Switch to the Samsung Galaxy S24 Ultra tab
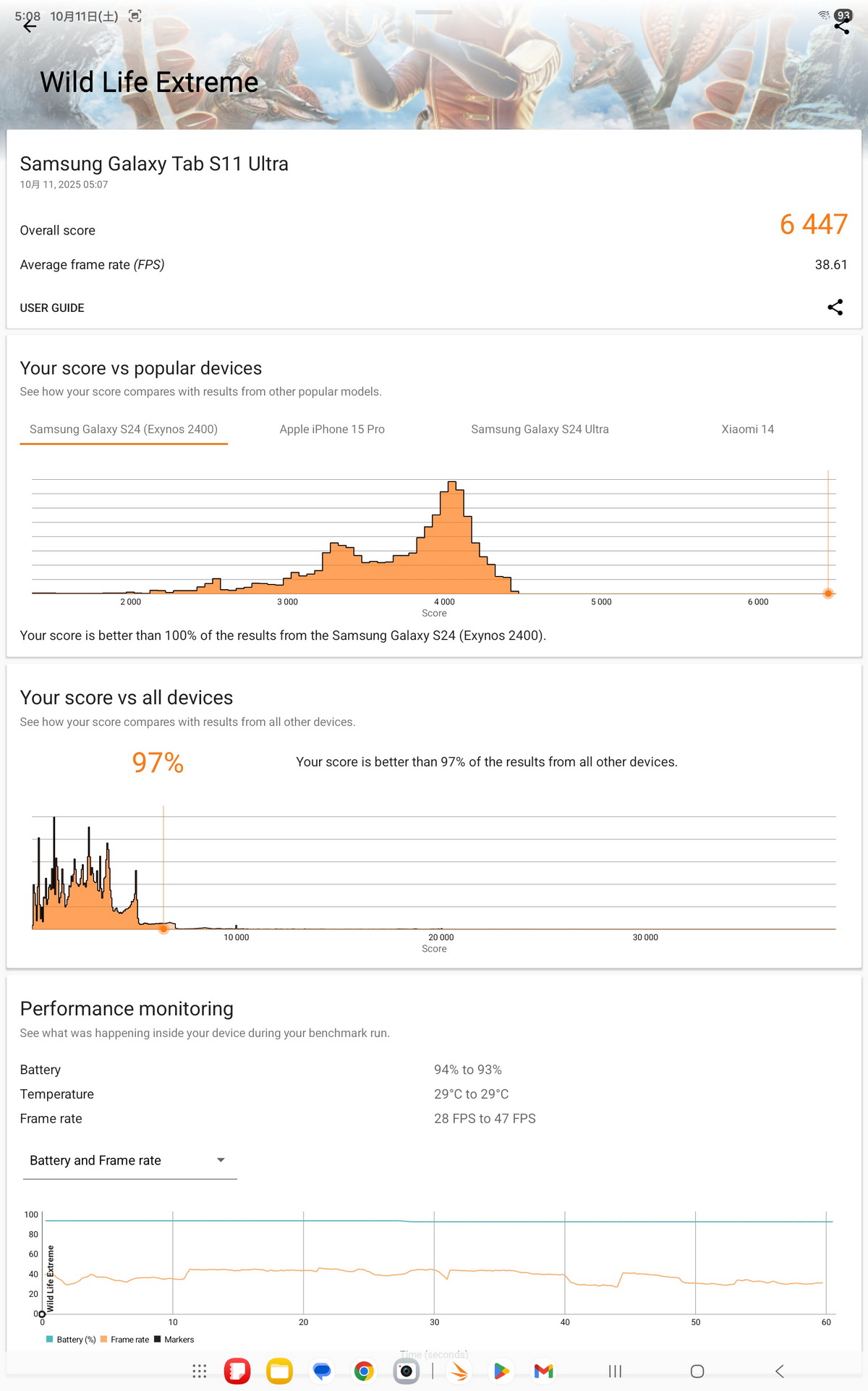868x1391 pixels. point(540,429)
